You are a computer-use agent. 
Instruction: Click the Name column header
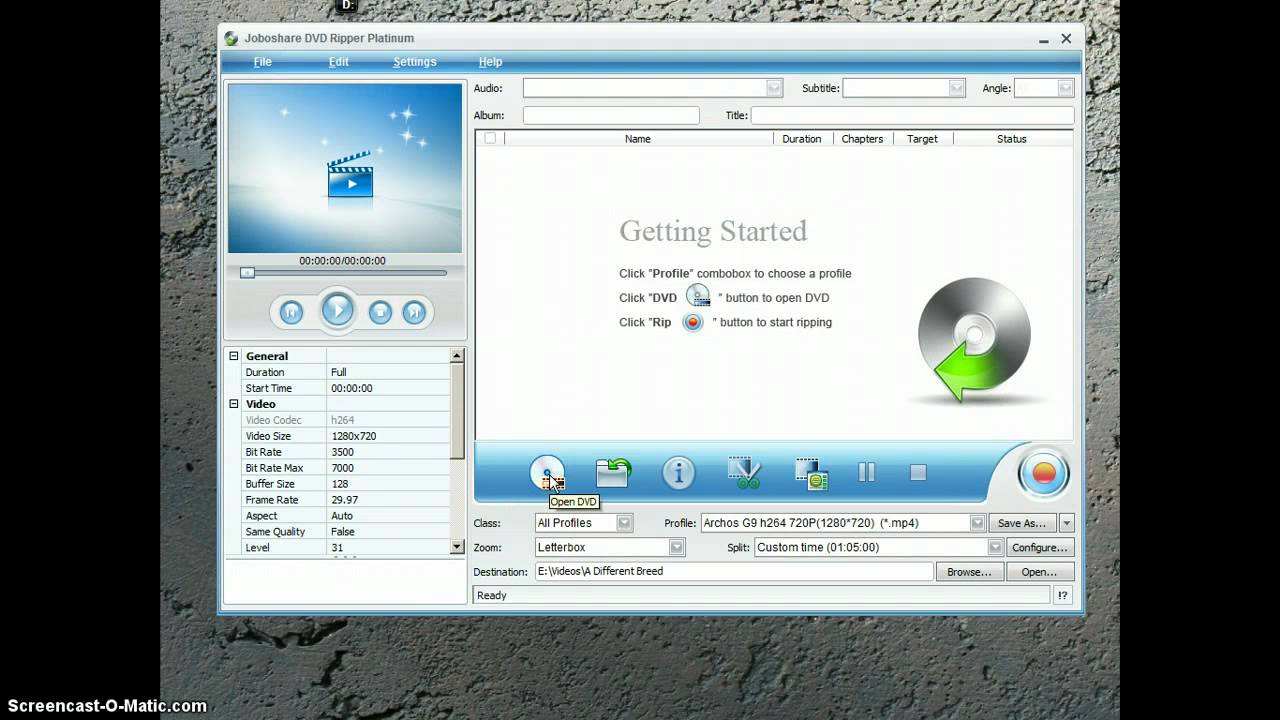(638, 139)
